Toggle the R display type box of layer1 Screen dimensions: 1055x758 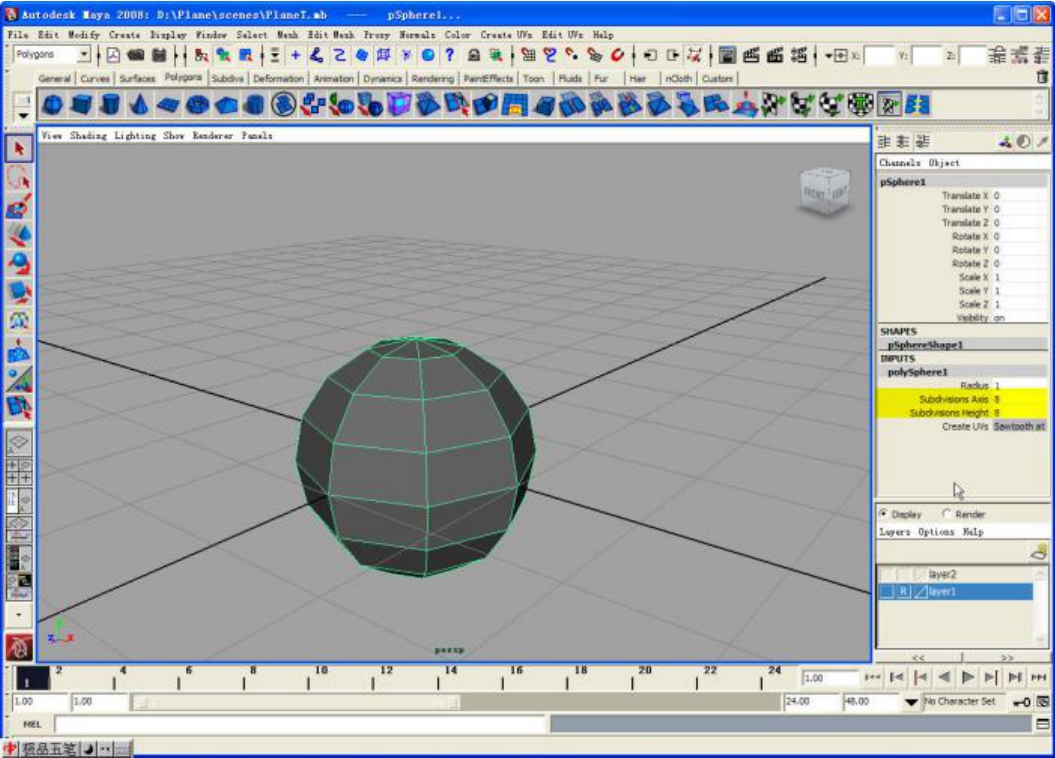point(904,591)
